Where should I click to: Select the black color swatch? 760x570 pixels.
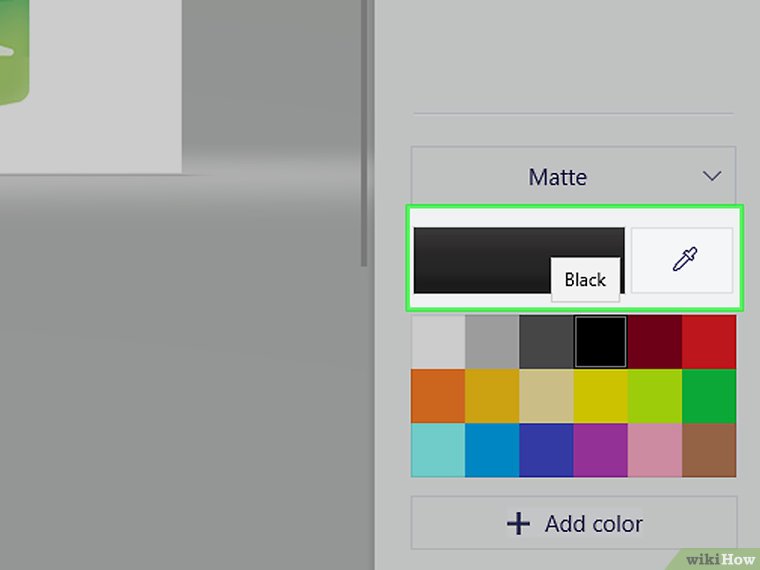[x=600, y=342]
